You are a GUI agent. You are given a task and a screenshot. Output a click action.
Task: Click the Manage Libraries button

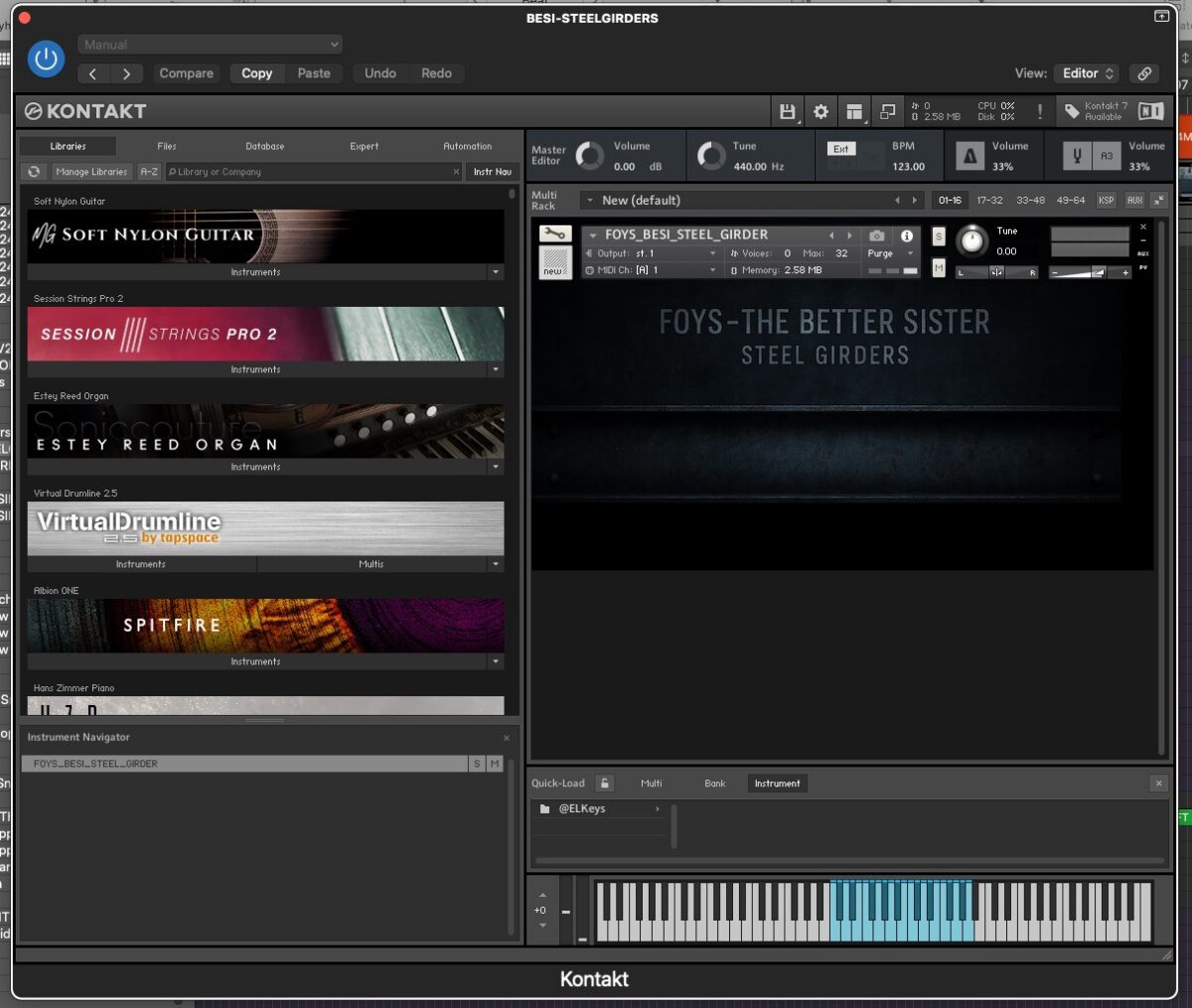click(x=90, y=171)
